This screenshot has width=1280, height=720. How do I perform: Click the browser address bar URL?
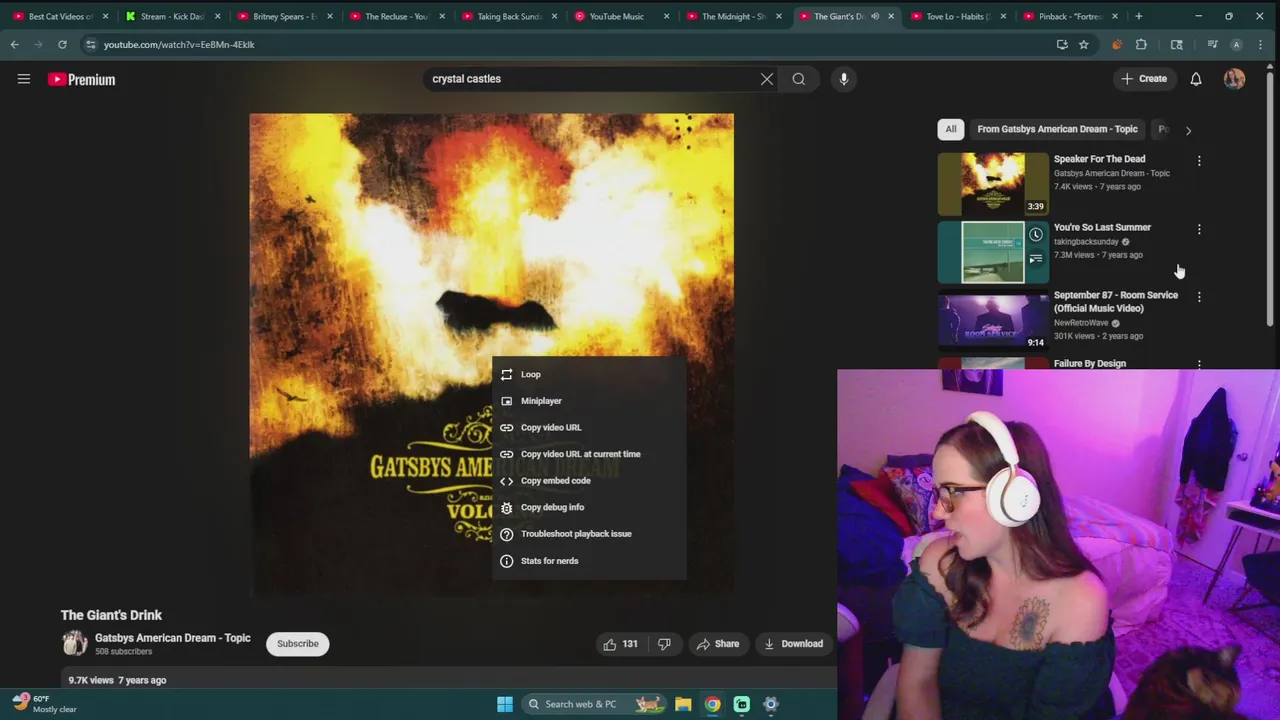tap(179, 44)
